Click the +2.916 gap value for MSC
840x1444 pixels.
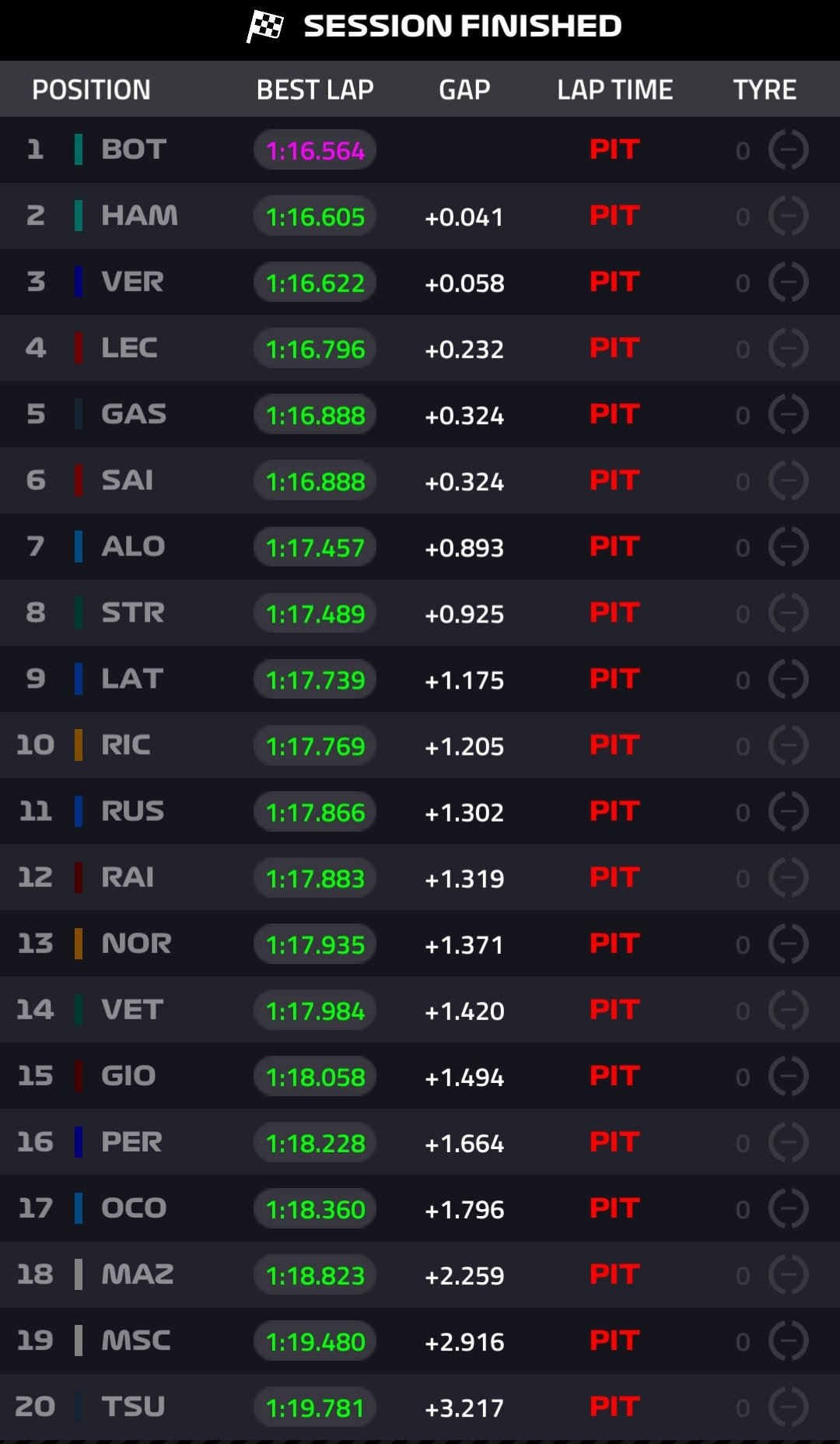(464, 1341)
